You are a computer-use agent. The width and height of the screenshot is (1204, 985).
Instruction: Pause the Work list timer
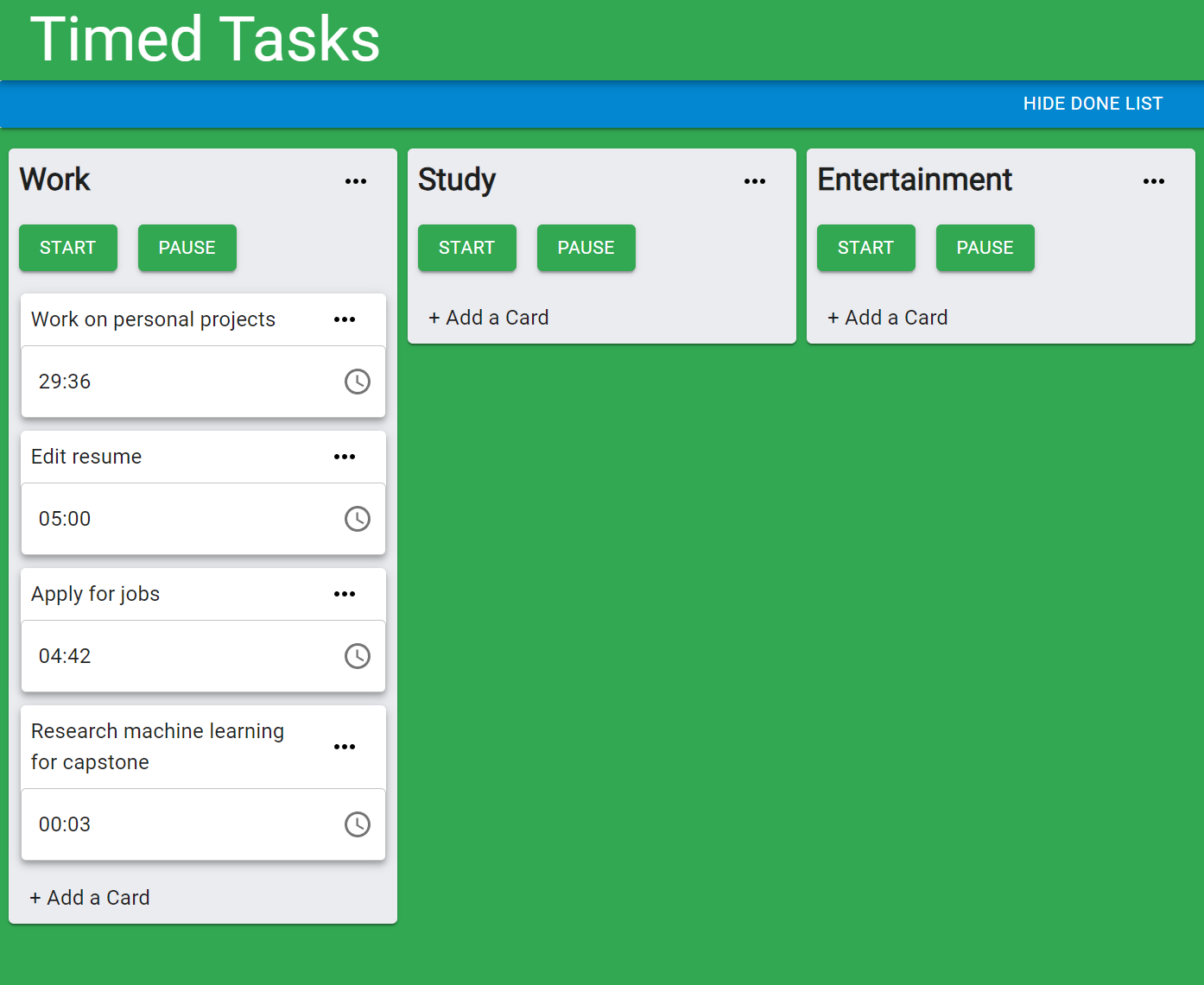click(x=187, y=248)
